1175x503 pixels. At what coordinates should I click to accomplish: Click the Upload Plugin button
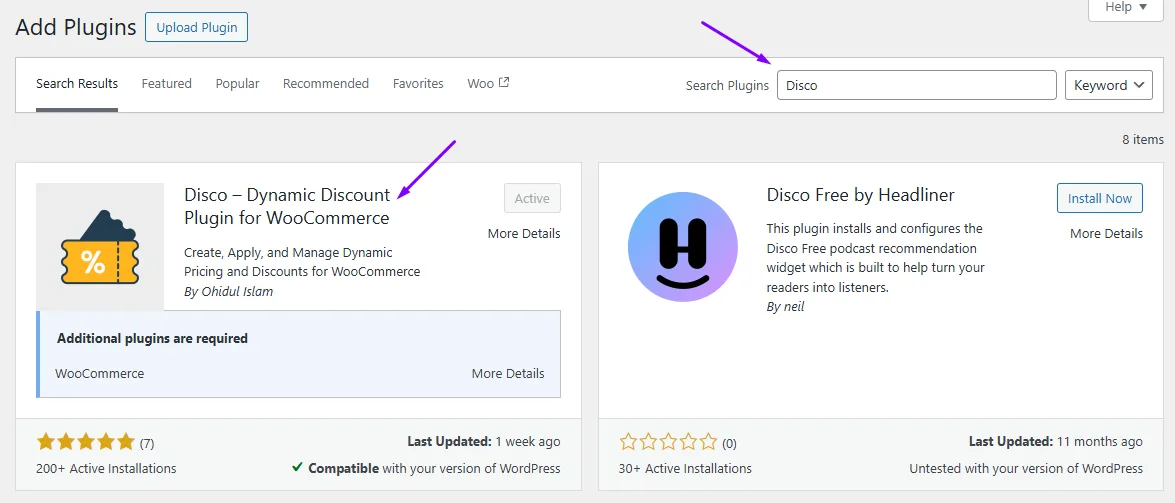coord(196,28)
